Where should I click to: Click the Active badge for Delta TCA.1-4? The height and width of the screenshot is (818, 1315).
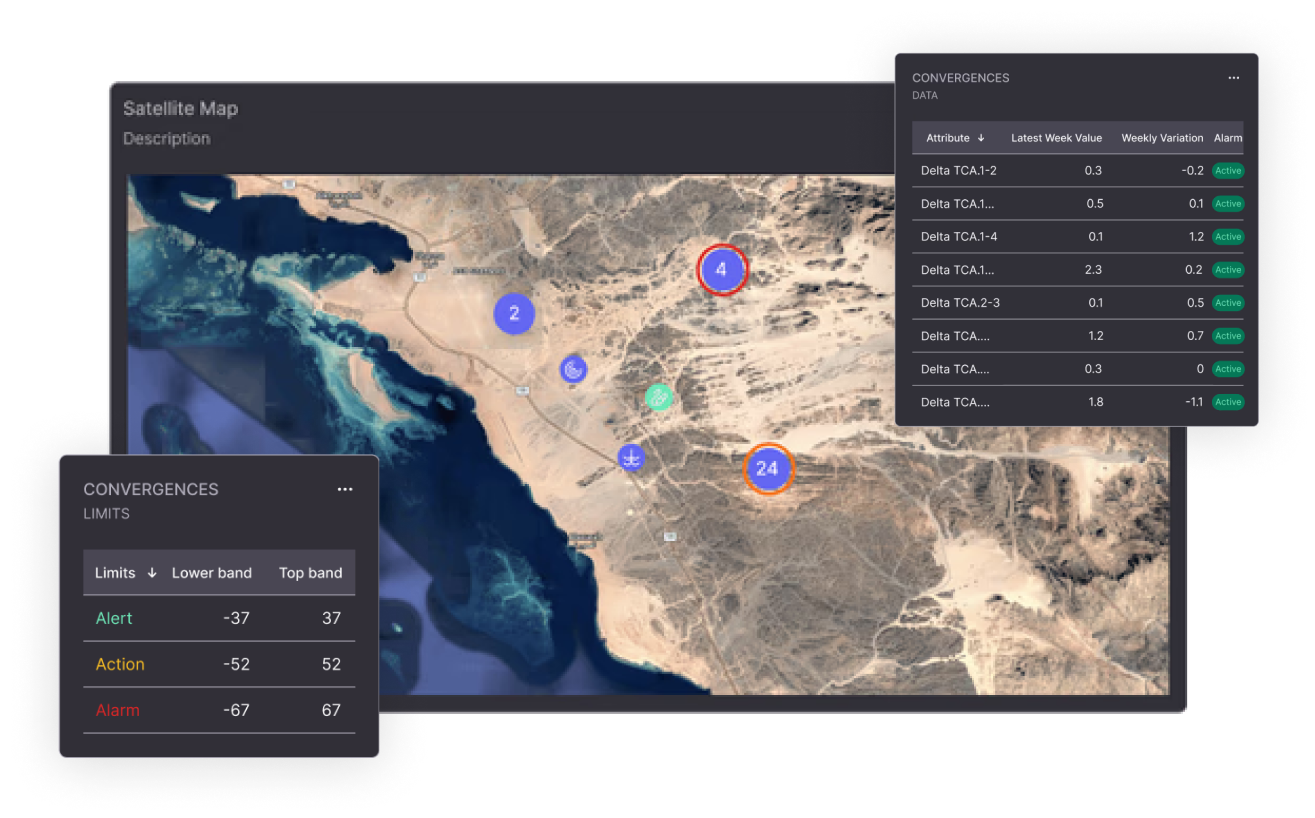tap(1227, 237)
